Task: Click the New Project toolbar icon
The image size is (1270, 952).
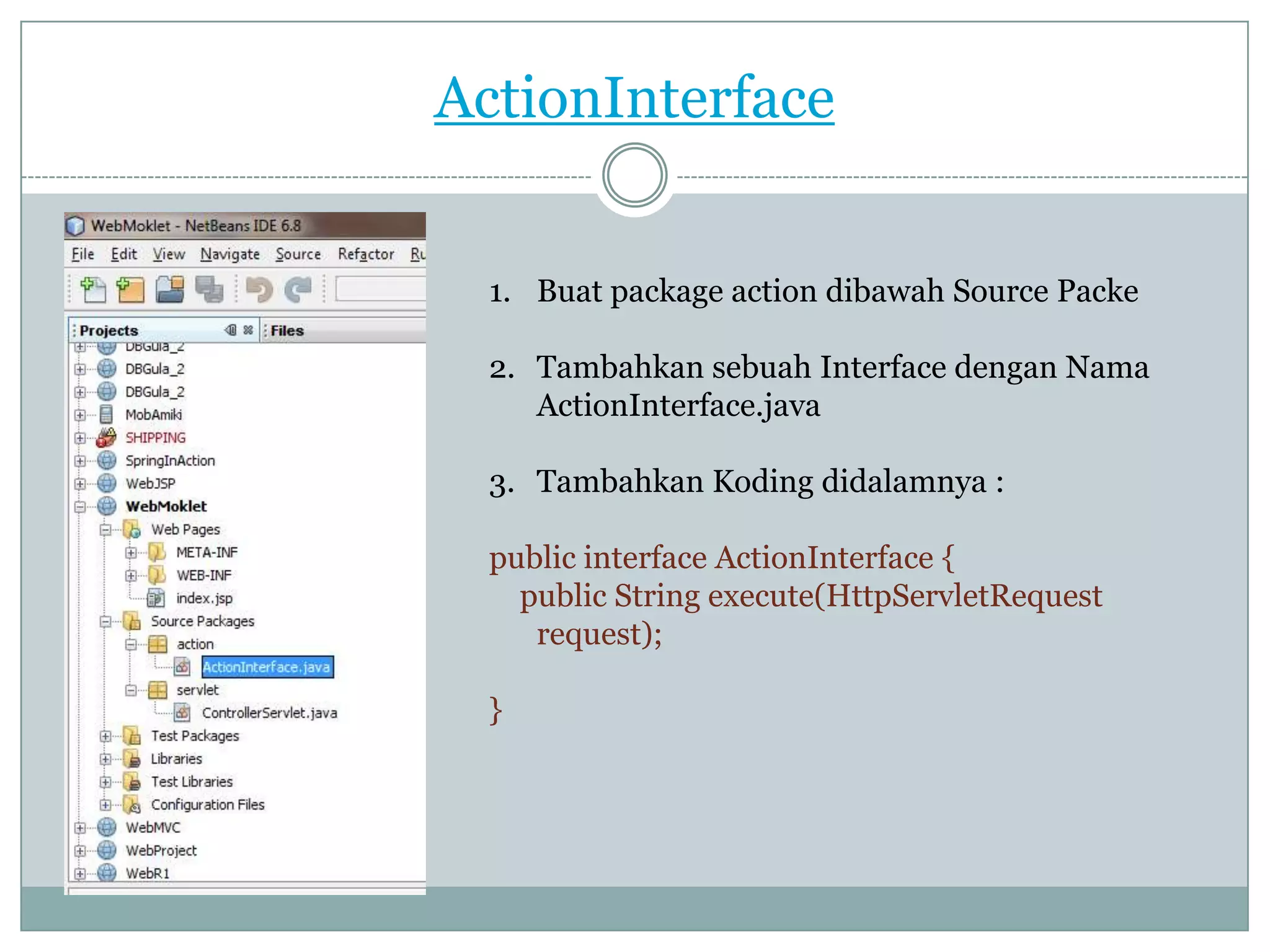Action: click(130, 289)
